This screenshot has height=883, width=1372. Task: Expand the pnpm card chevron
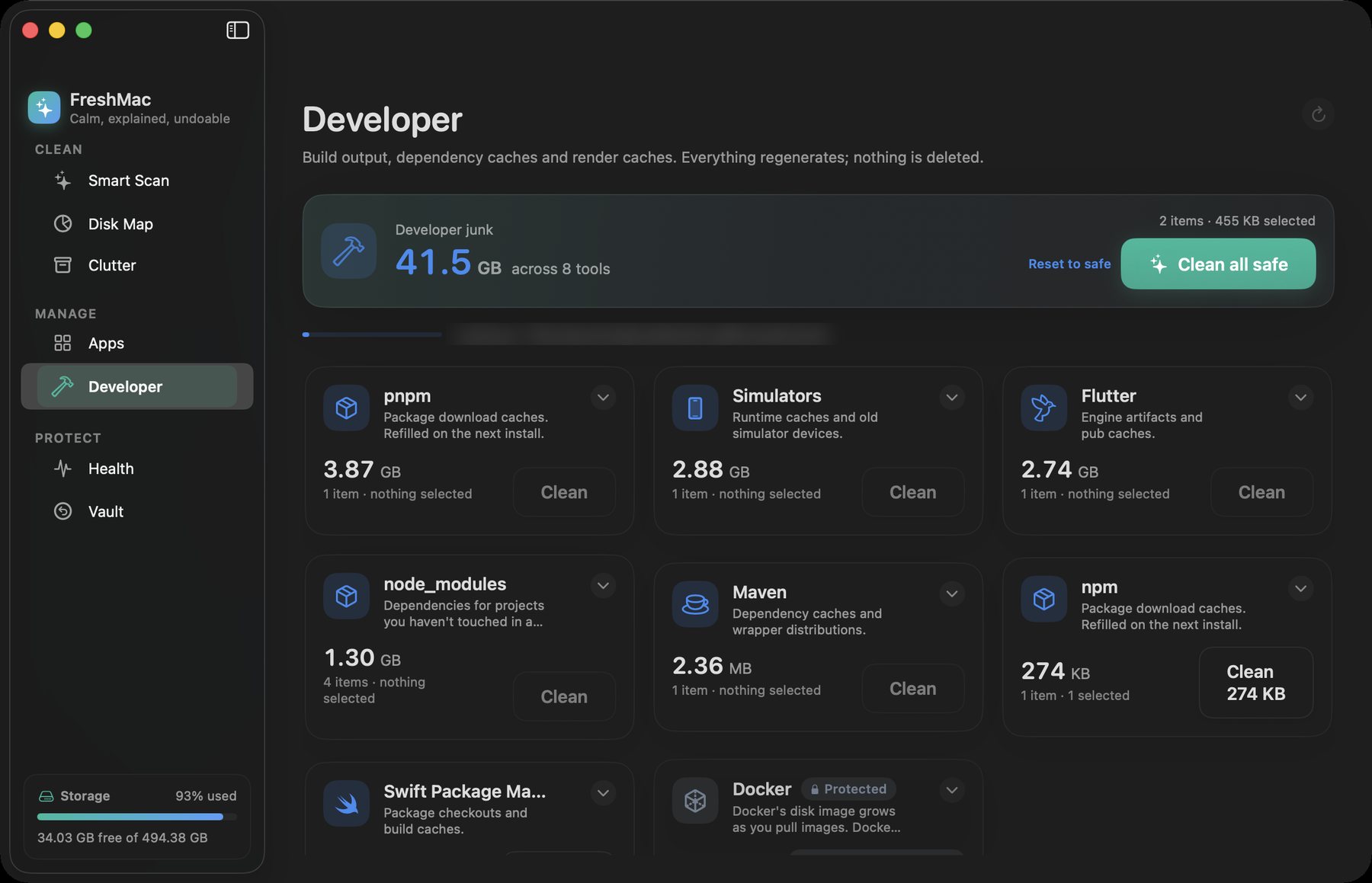(x=603, y=397)
